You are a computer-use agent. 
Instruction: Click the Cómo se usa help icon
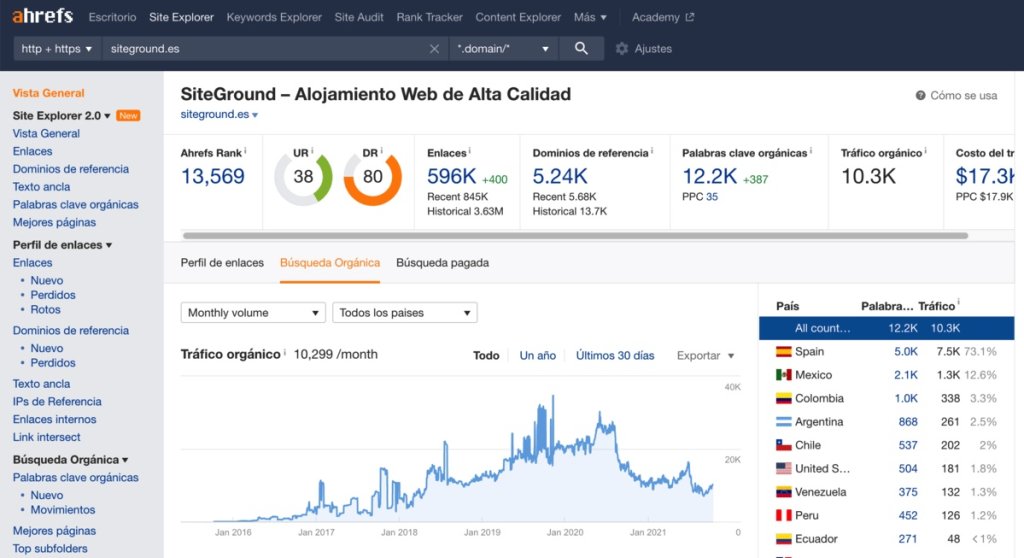[920, 95]
